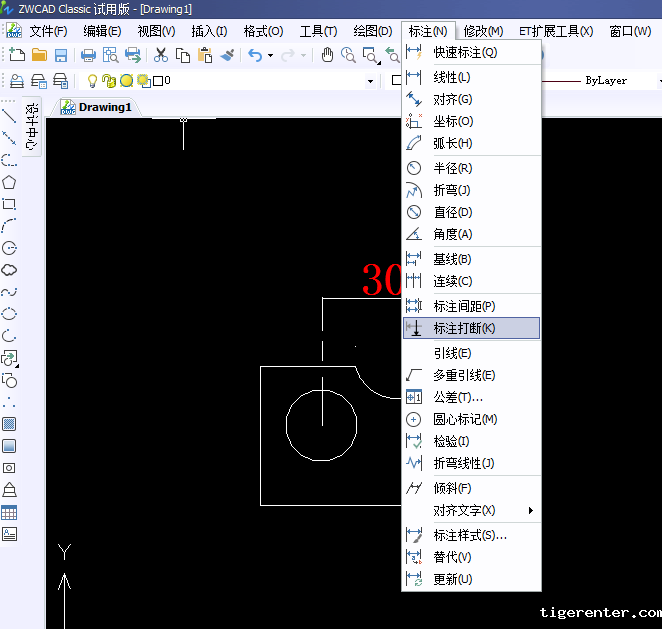Expand the 对齐文字(X) submenu
This screenshot has height=629, width=662.
472,510
